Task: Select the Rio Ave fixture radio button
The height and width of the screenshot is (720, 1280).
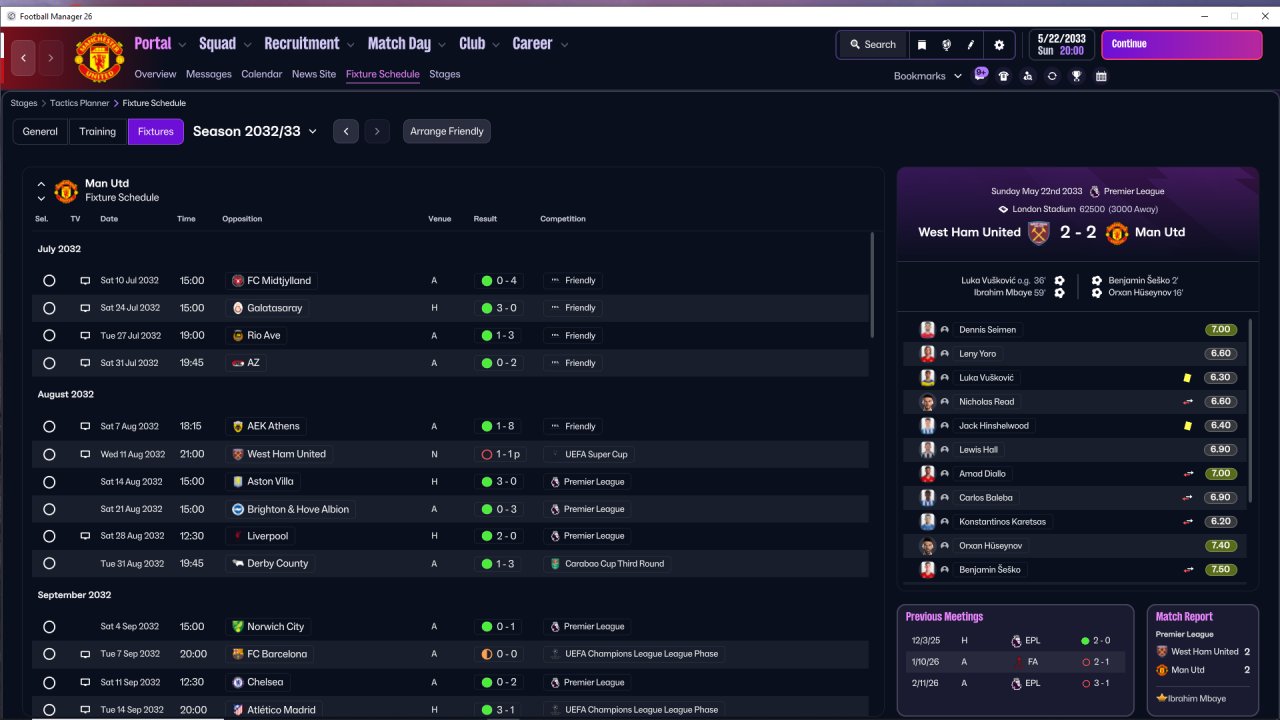Action: [x=49, y=336]
